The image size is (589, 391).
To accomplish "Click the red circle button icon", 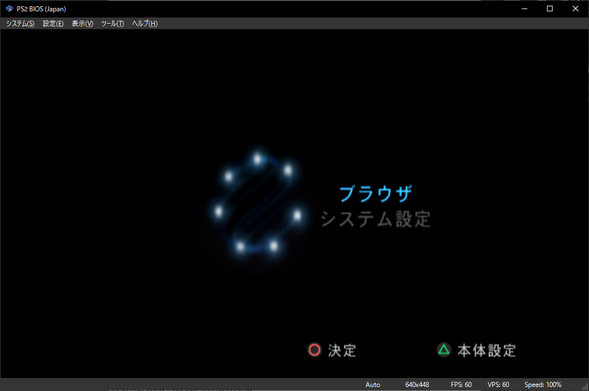I will pos(314,350).
